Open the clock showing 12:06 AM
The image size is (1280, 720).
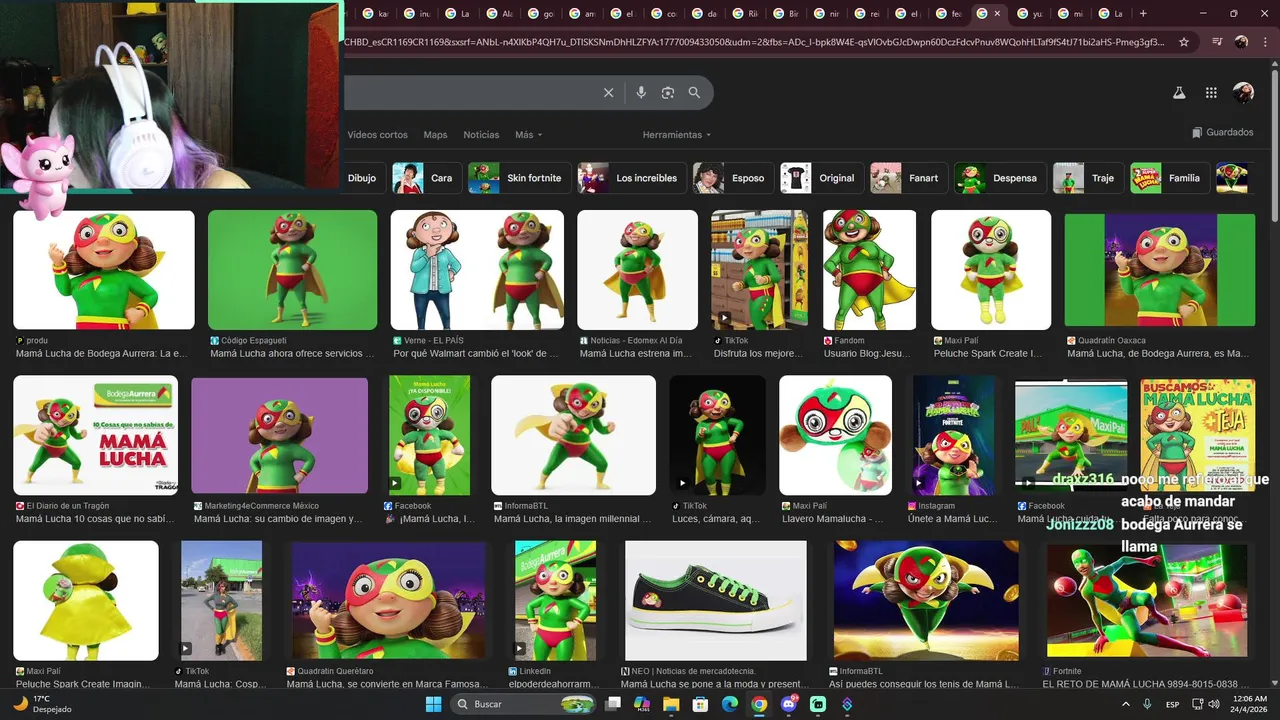[x=1250, y=704]
